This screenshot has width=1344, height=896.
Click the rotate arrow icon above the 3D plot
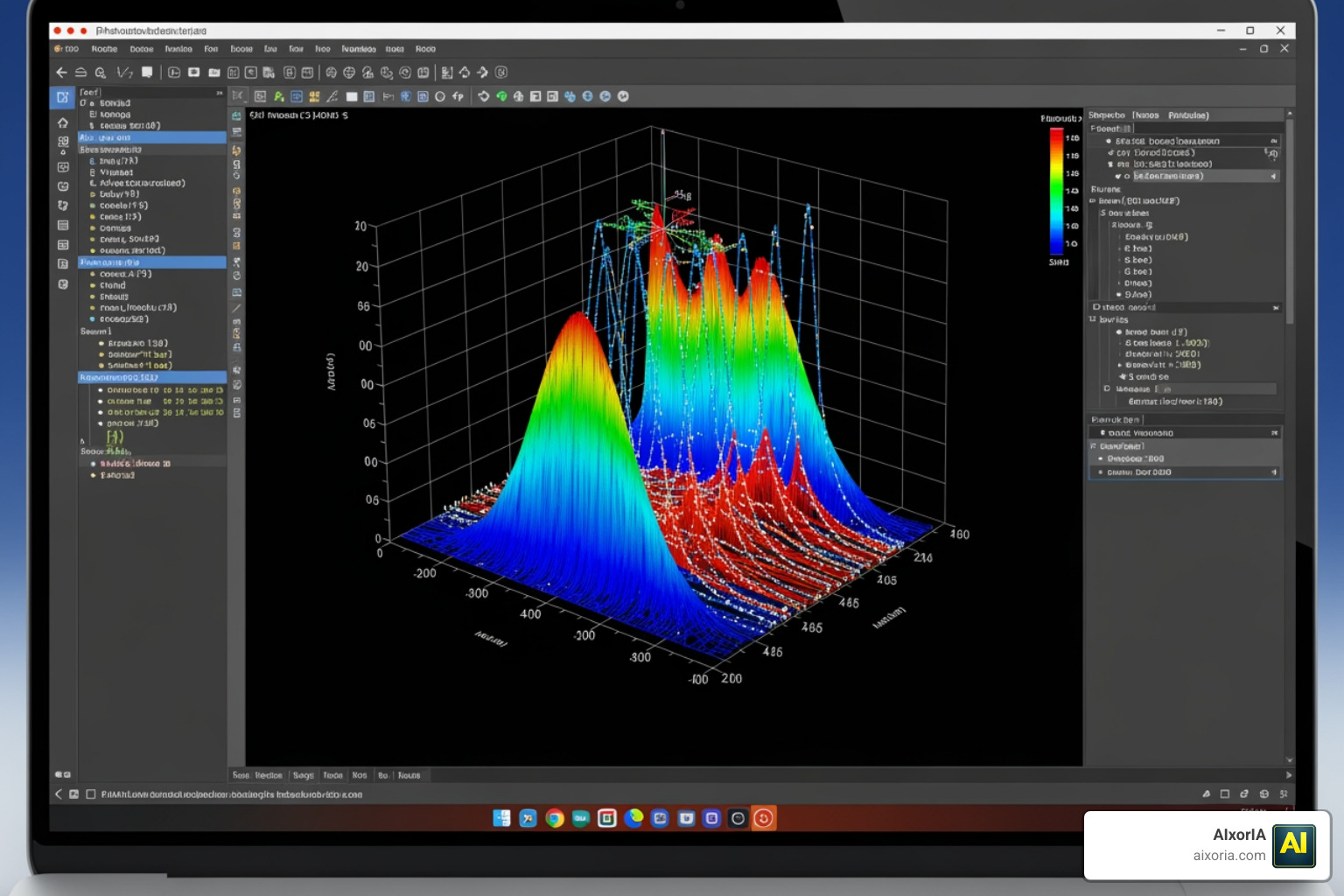[x=483, y=96]
